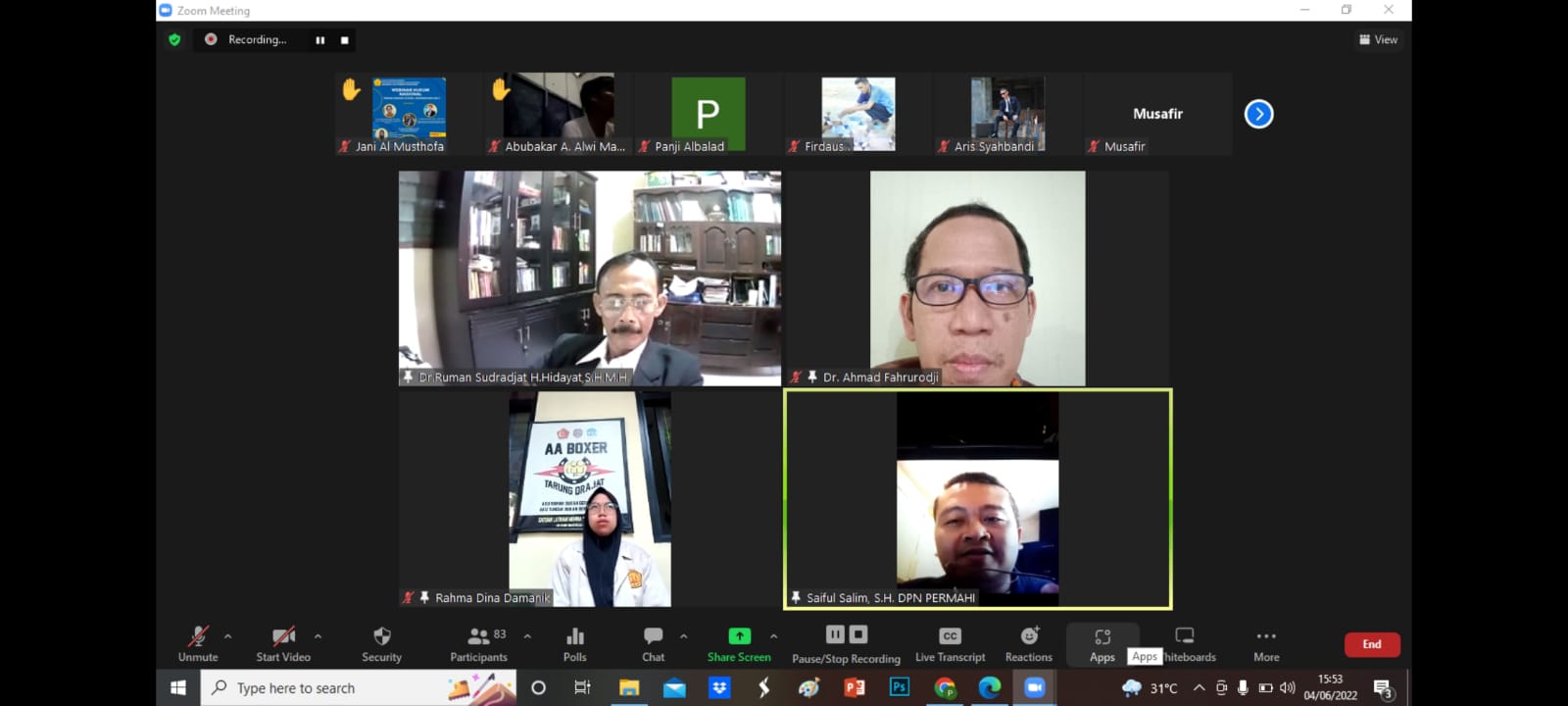Open the Chat panel
1568x706 pixels.
pos(654,644)
